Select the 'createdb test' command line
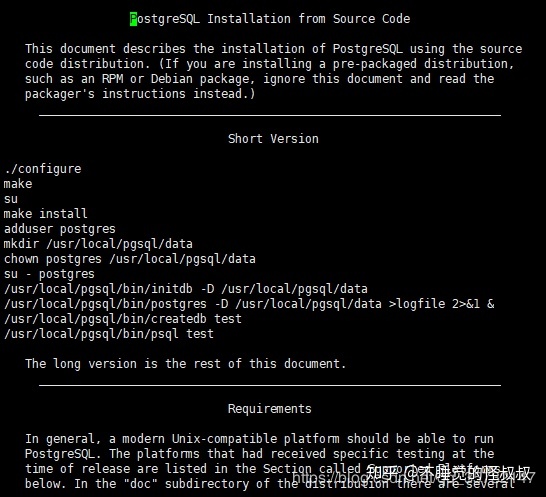Viewport: 546px width, 497px height. pyautogui.click(x=123, y=319)
